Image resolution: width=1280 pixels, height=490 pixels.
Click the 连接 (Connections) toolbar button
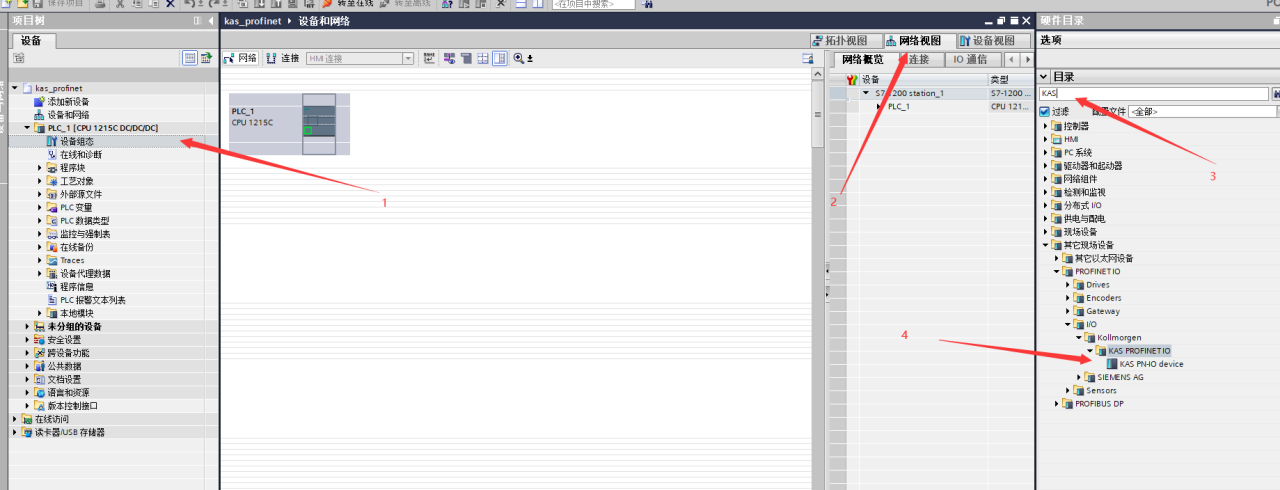pyautogui.click(x=283, y=59)
